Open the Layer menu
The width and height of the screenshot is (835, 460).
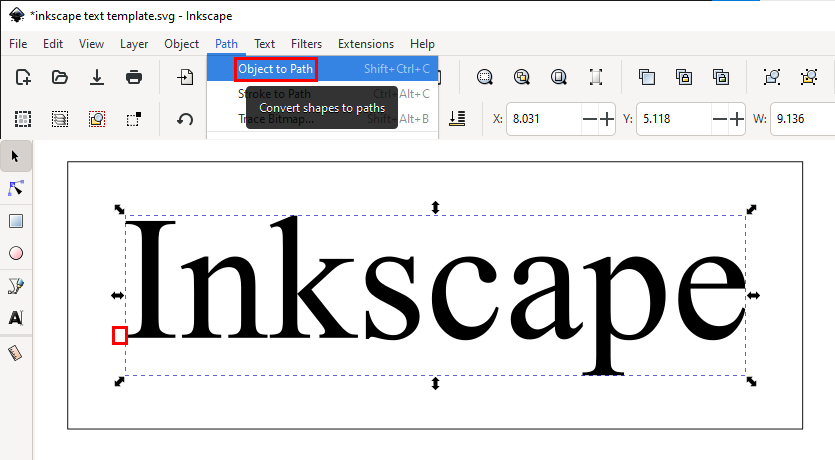pos(134,44)
